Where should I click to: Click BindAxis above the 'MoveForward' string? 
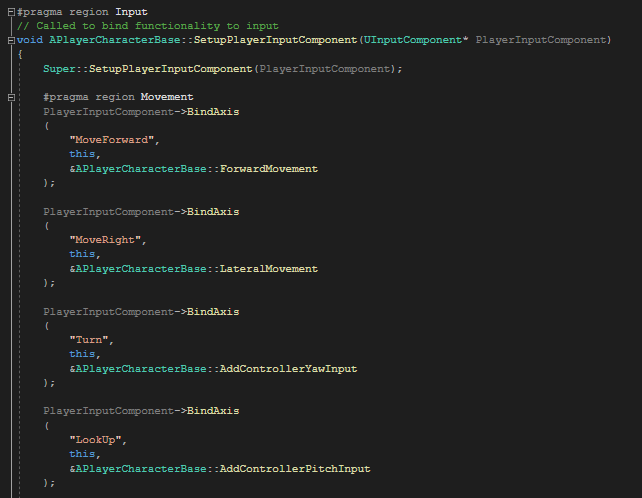[213, 112]
